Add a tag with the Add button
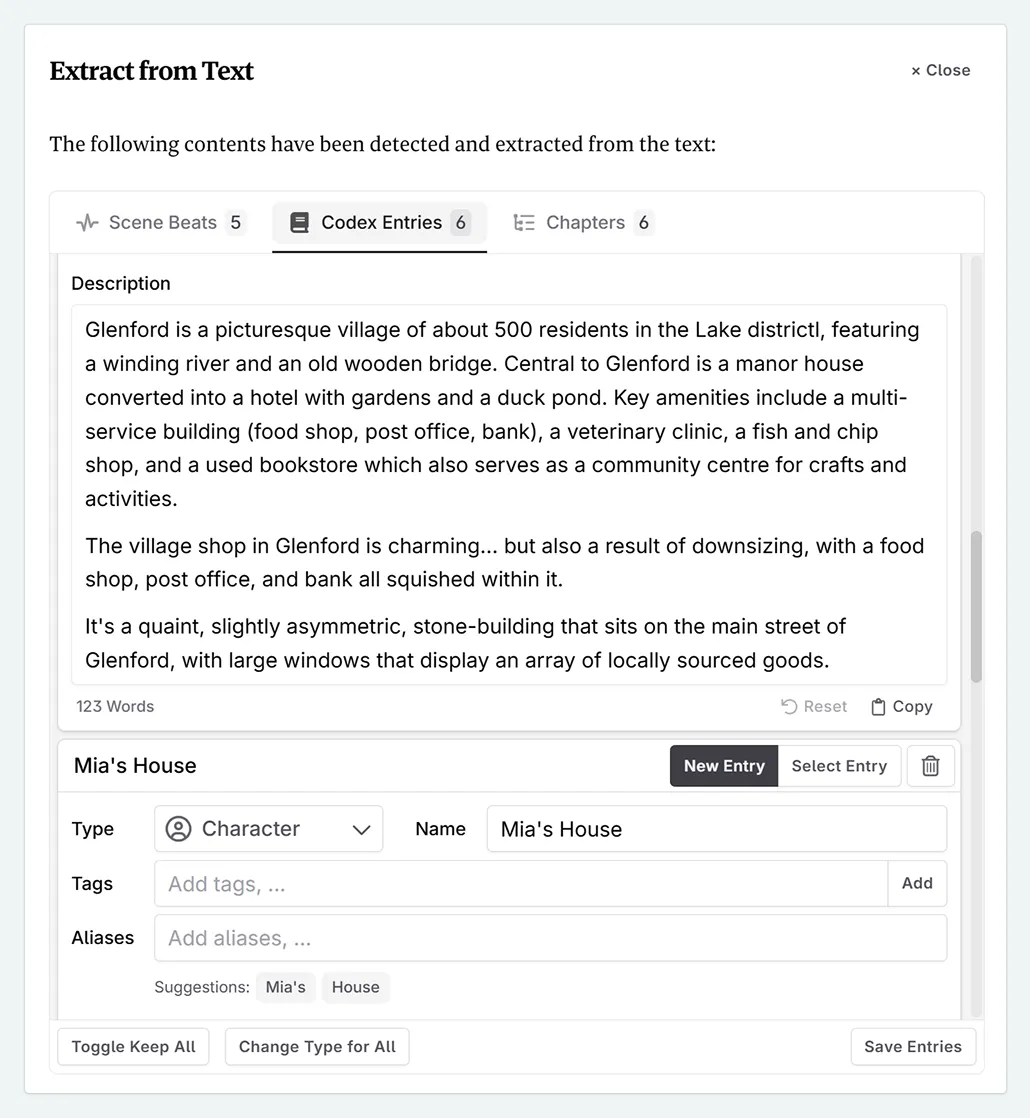 pos(916,883)
